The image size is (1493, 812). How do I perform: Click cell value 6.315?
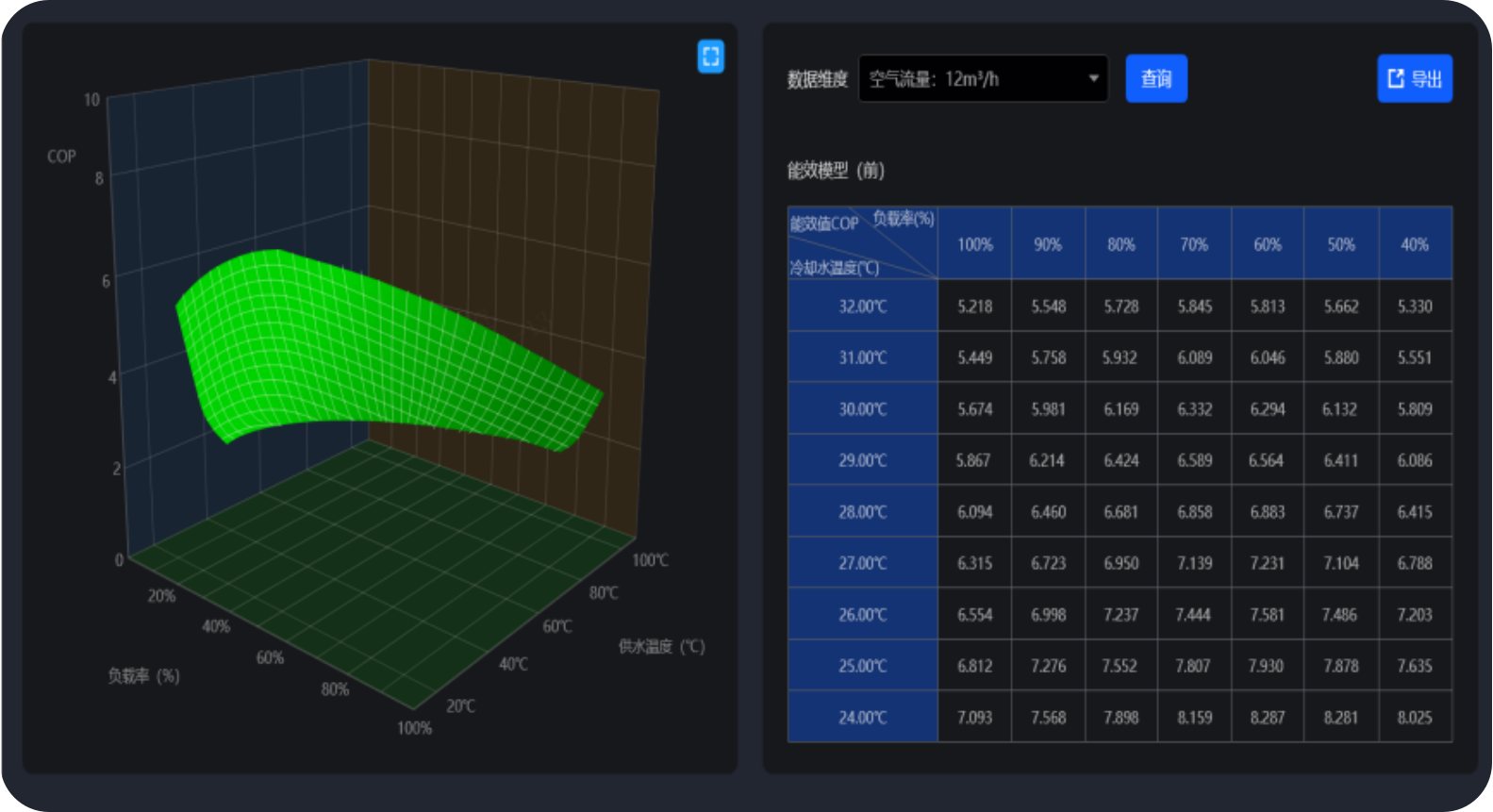pyautogui.click(x=975, y=563)
